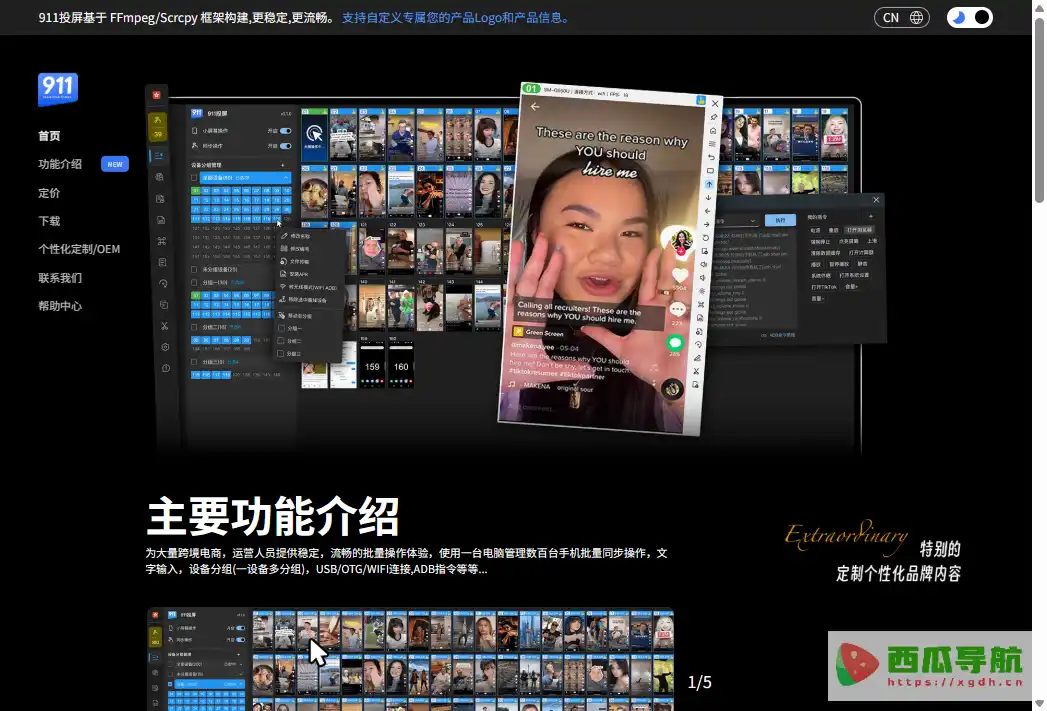Image resolution: width=1047 pixels, height=711 pixels.
Task: Toggle the dark mode switch
Action: [x=970, y=18]
